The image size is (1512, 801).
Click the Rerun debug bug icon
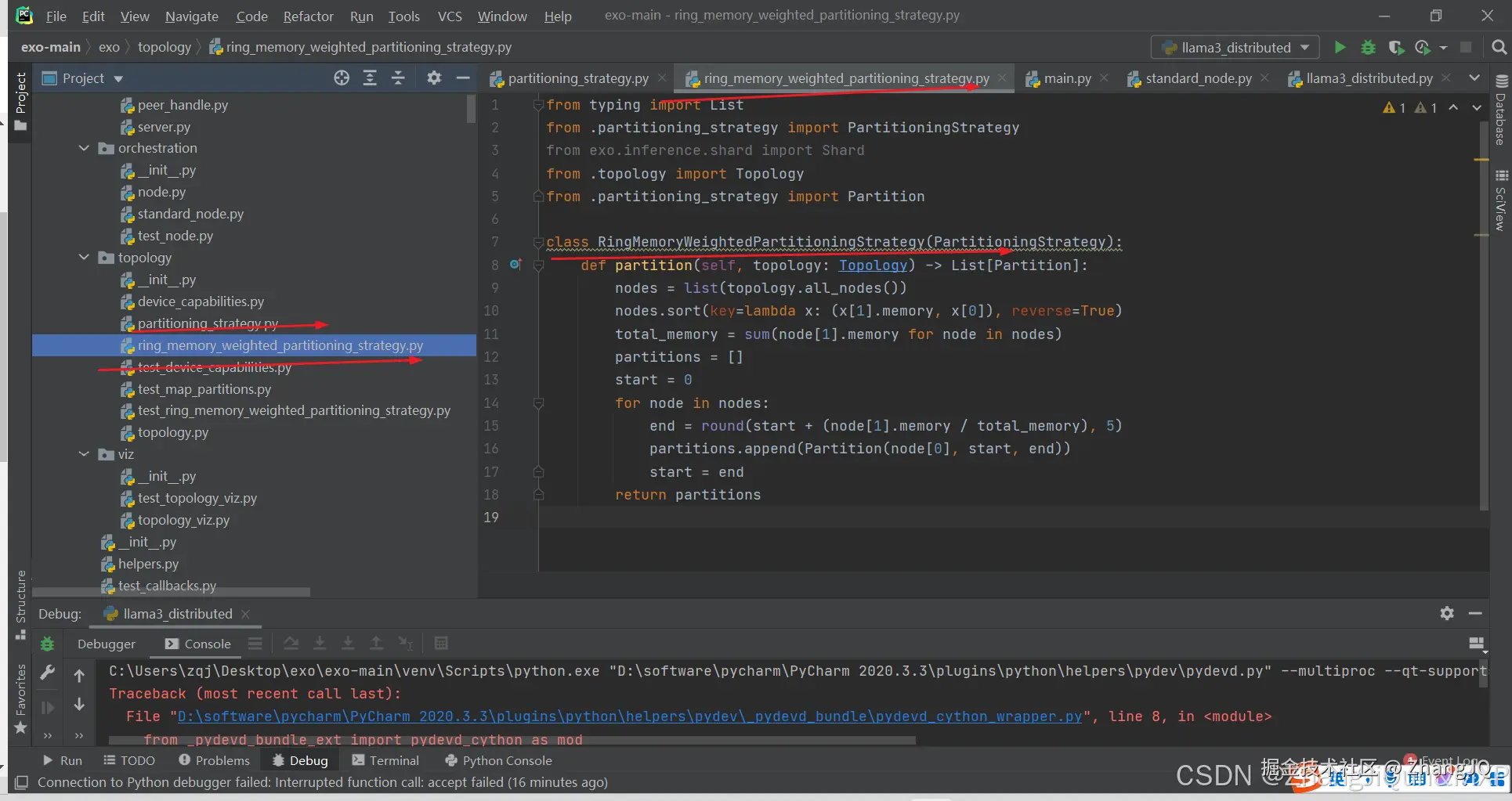[47, 644]
